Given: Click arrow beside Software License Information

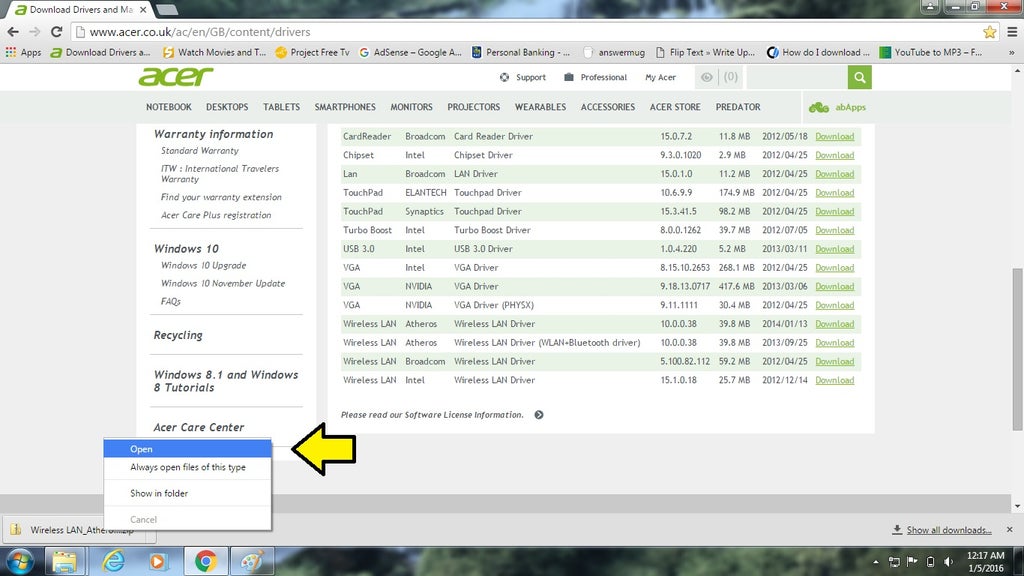Looking at the screenshot, I should (x=539, y=415).
